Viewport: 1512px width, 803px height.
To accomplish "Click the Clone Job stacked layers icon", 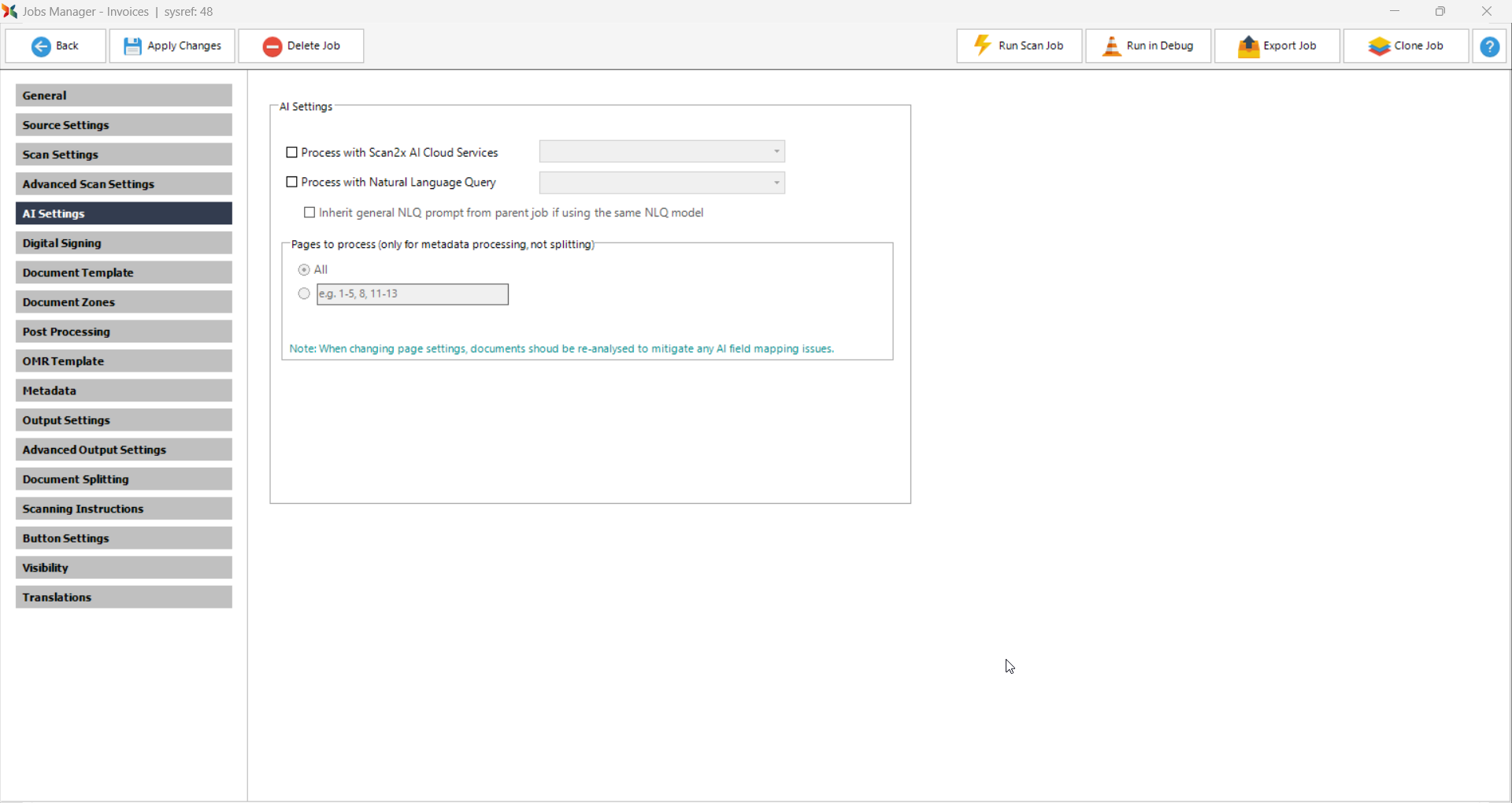I will [x=1379, y=46].
